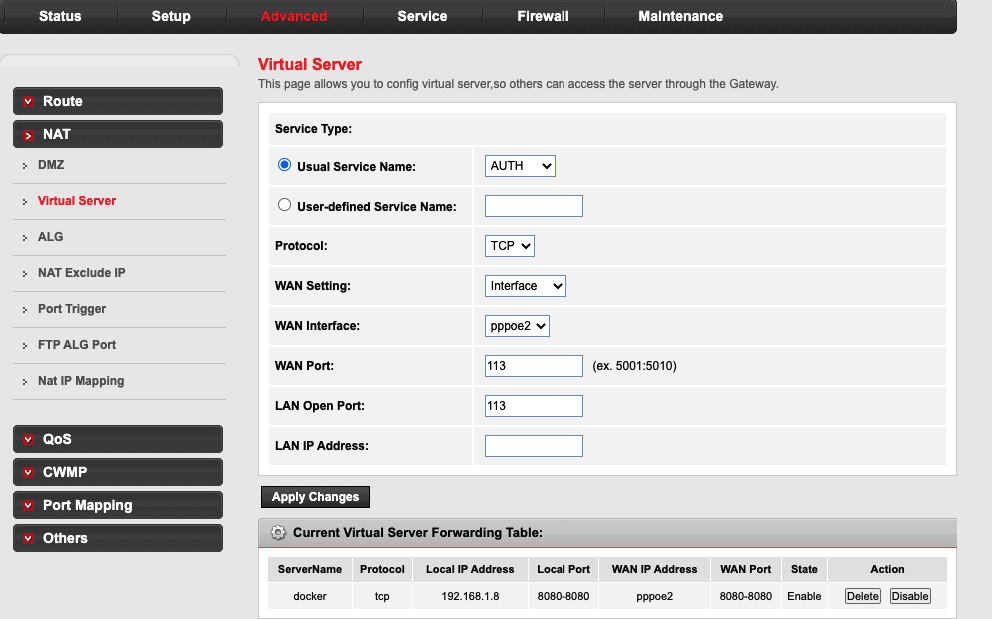The image size is (992, 619).
Task: Open the AUTH service name dropdown
Action: pos(520,166)
